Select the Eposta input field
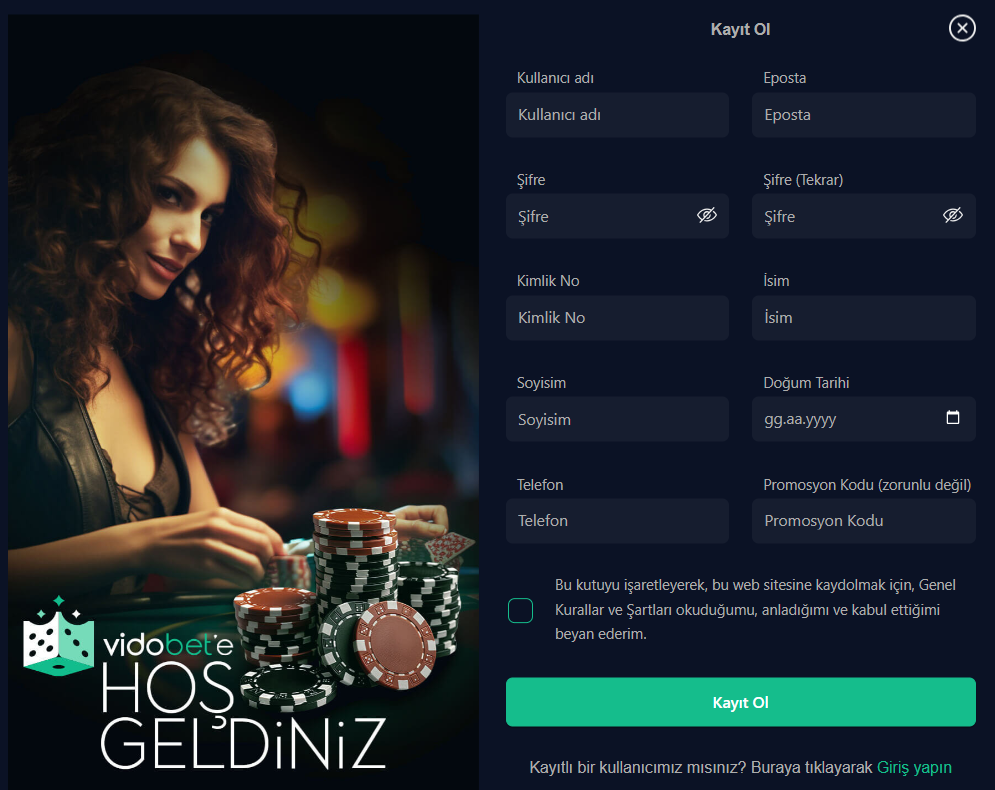The width and height of the screenshot is (995, 790). (864, 115)
